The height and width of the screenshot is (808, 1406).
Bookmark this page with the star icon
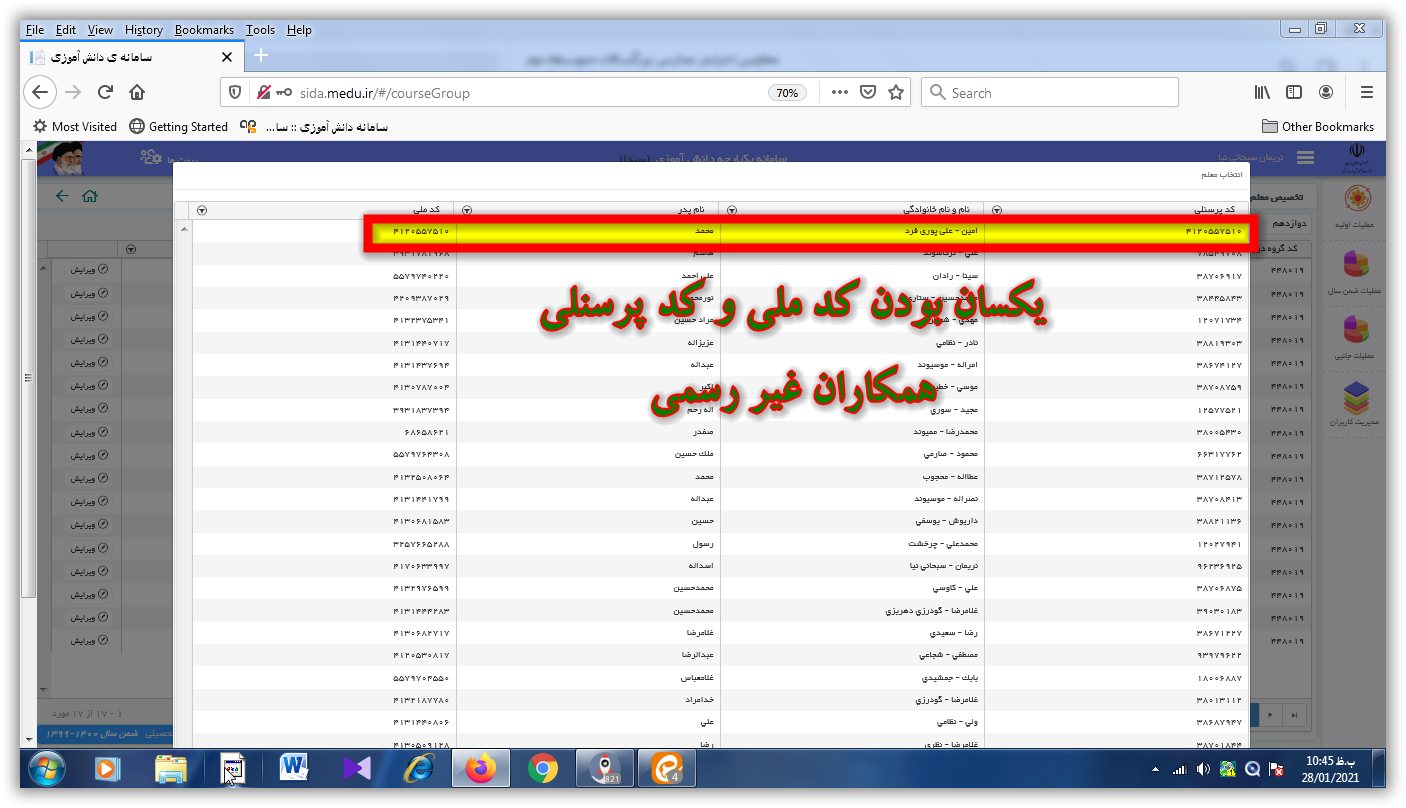(896, 93)
